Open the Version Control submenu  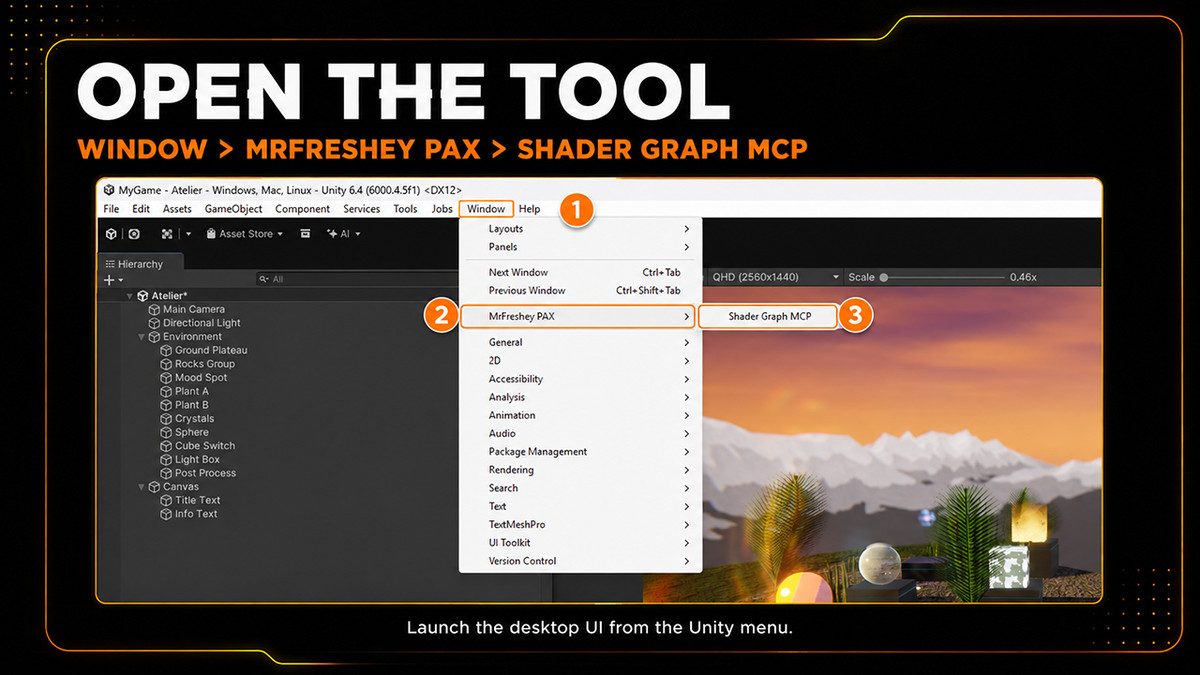click(x=580, y=561)
